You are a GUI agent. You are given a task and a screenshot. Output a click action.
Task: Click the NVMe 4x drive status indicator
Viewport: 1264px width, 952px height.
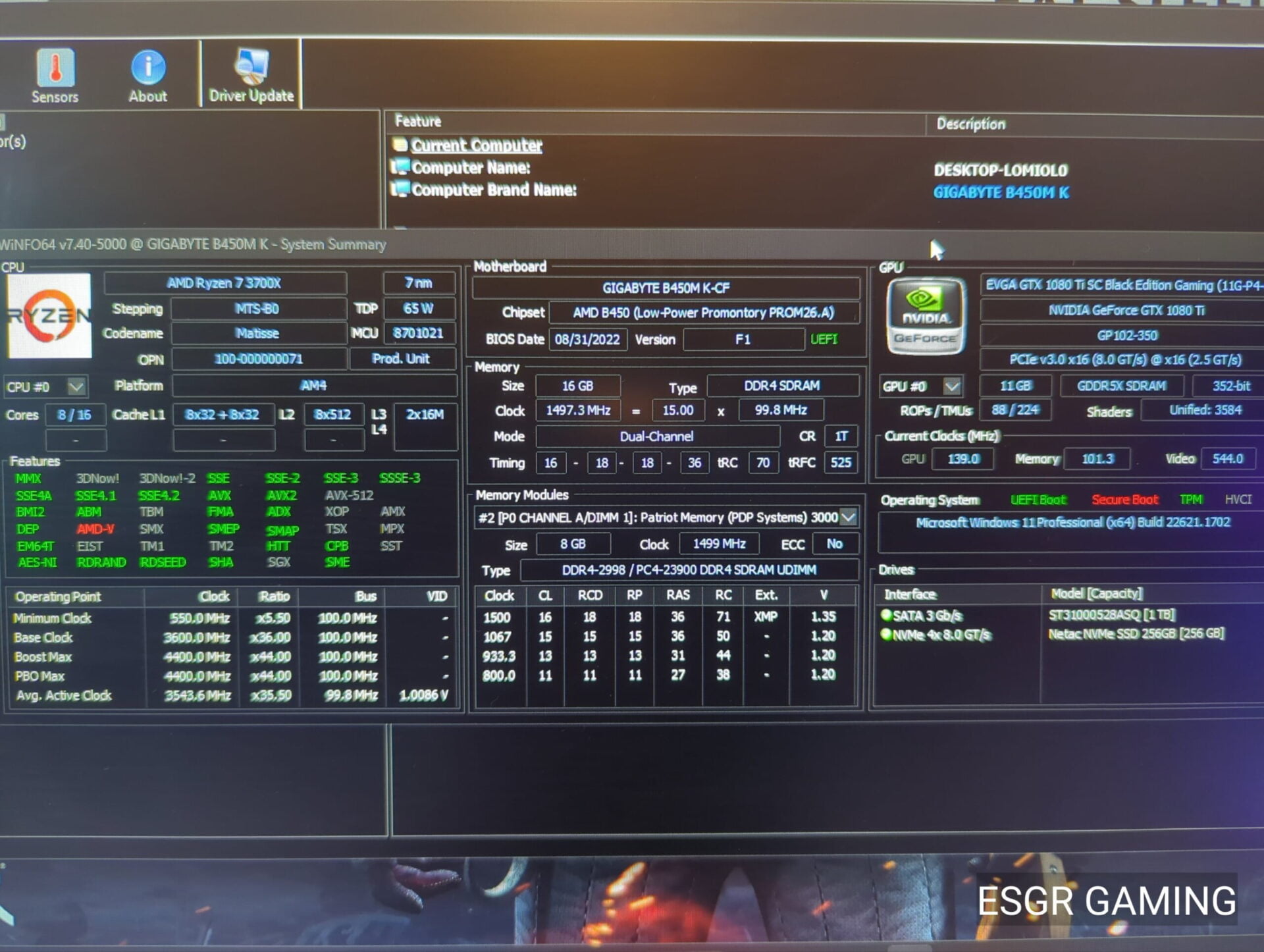click(x=886, y=634)
